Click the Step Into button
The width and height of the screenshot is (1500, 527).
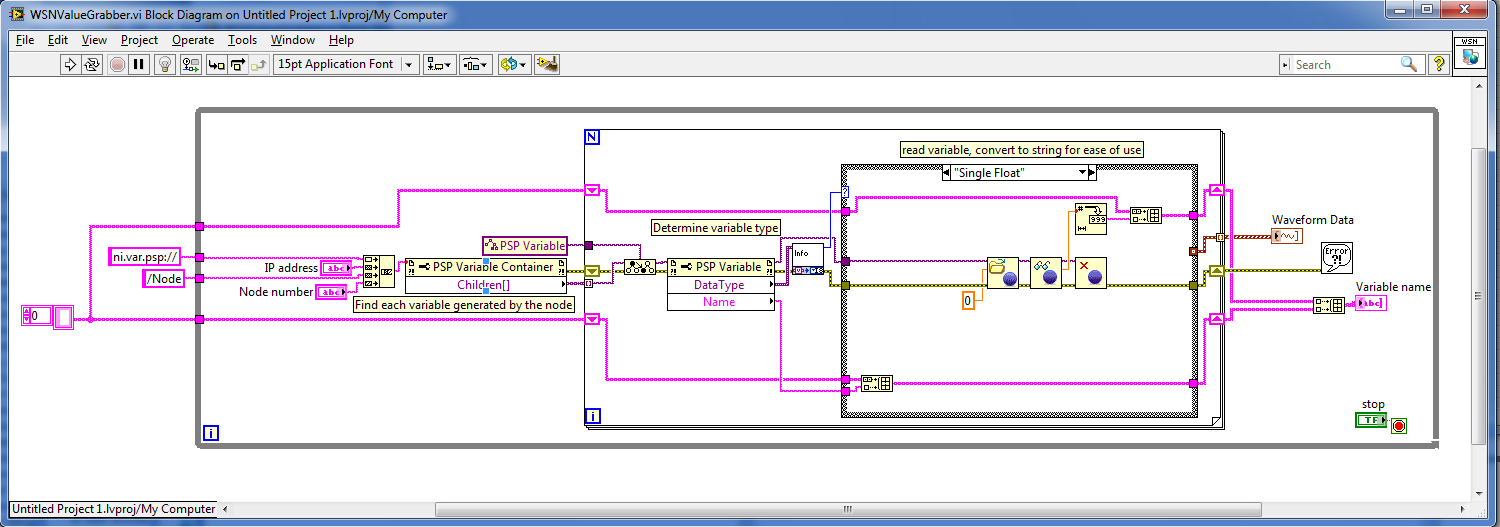215,64
